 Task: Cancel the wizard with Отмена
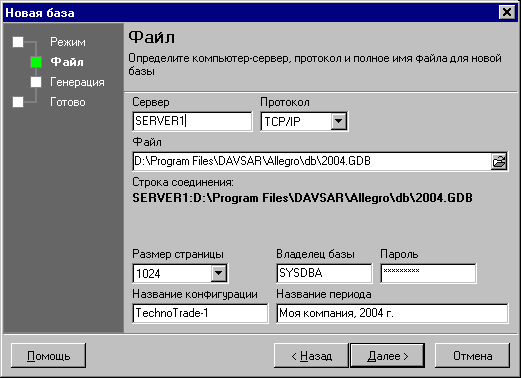(472, 356)
